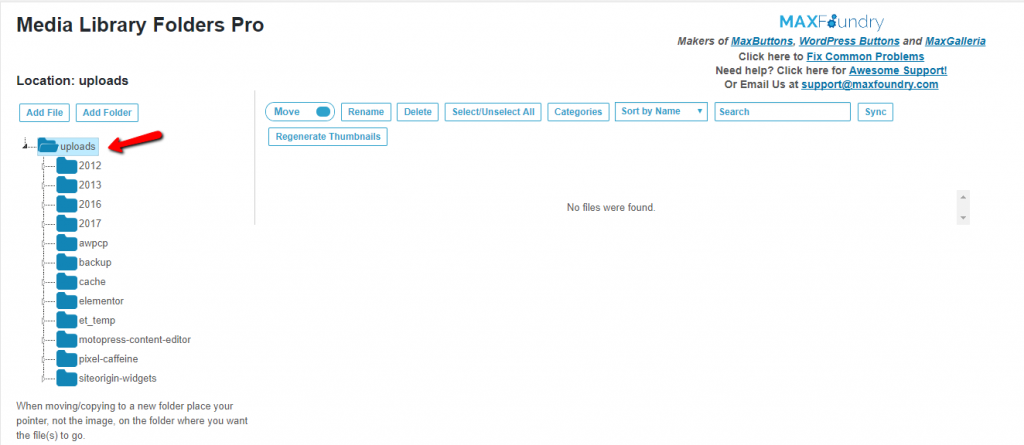Expand the 2016 folder node
Image resolution: width=1024 pixels, height=445 pixels.
pos(44,205)
